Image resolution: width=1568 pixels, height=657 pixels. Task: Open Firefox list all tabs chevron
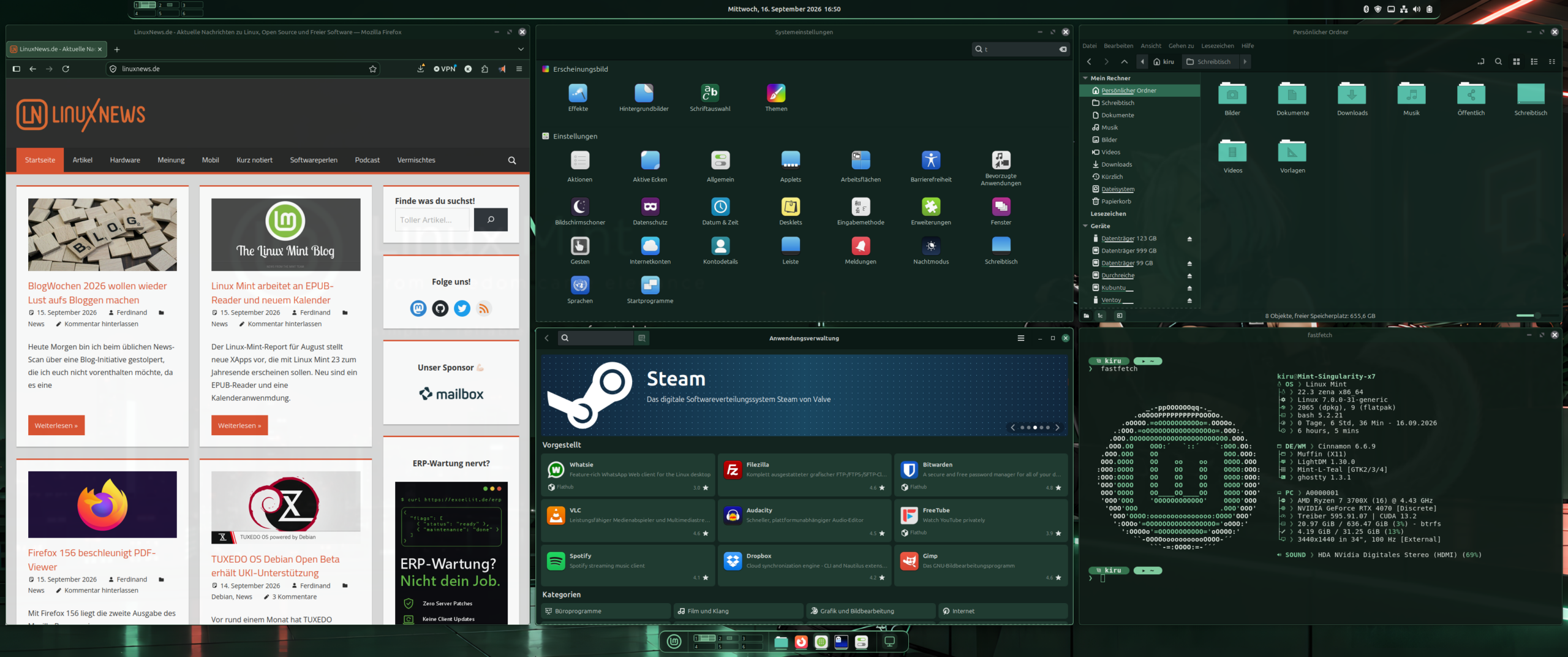pos(521,49)
